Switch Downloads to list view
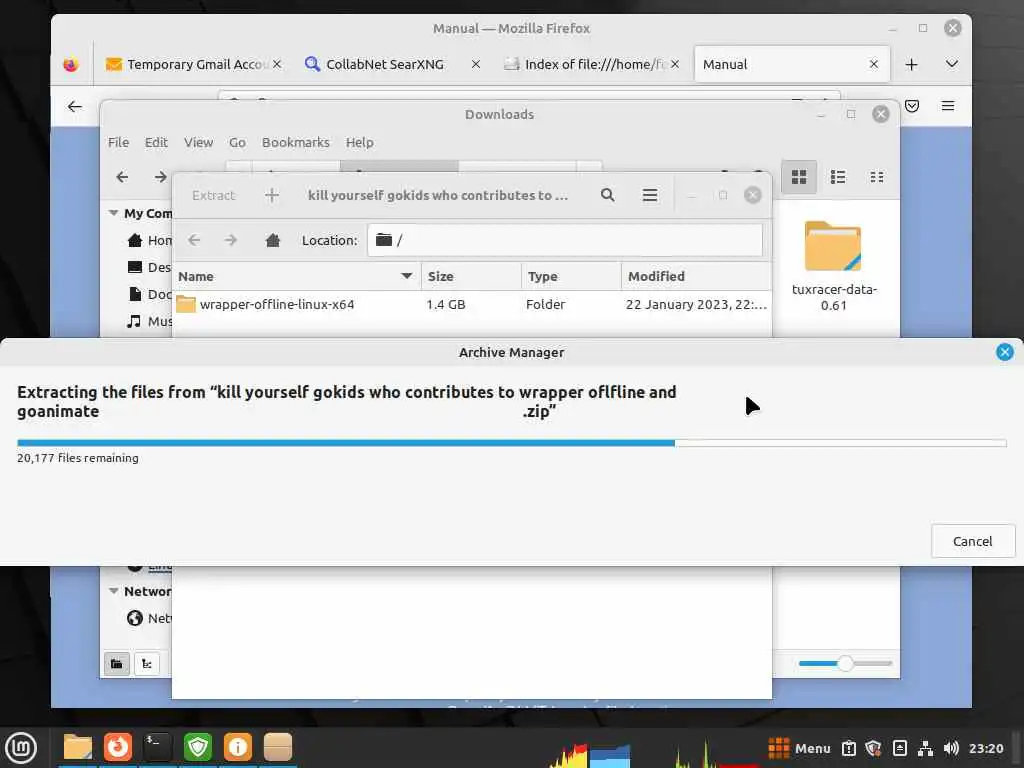Image resolution: width=1024 pixels, height=768 pixels. [x=838, y=177]
